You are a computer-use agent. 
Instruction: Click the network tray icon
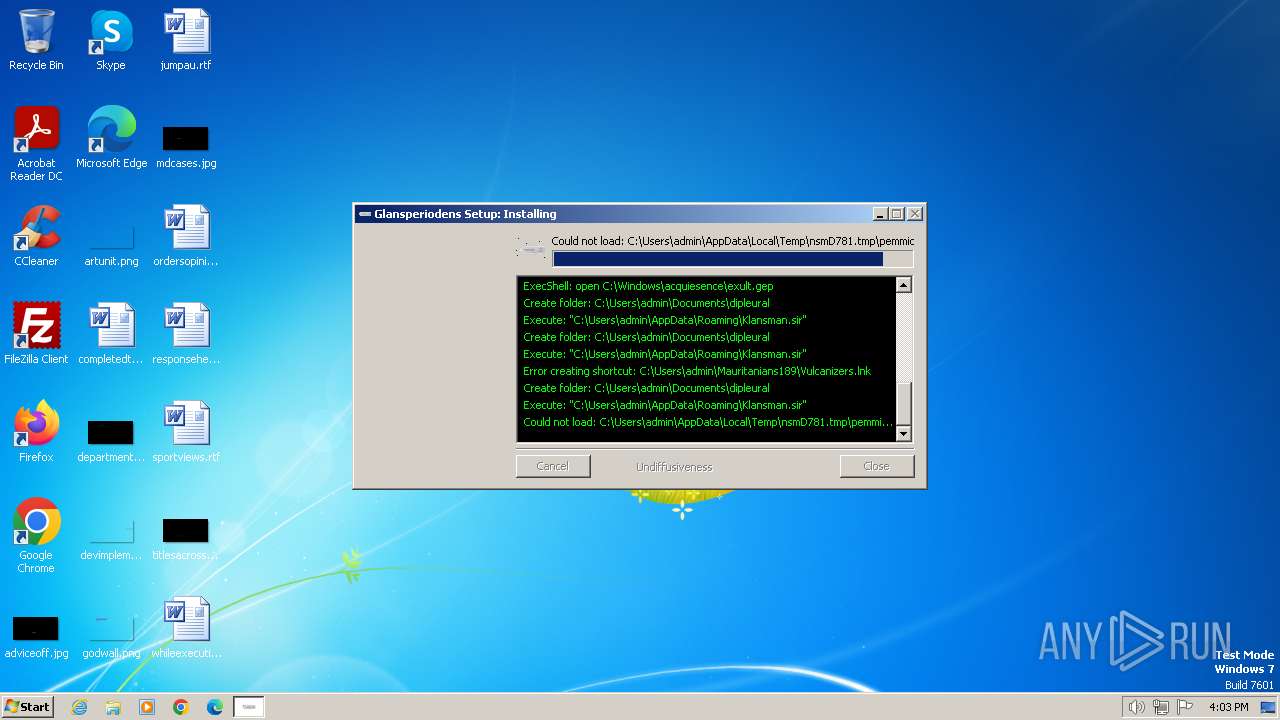[x=1161, y=707]
